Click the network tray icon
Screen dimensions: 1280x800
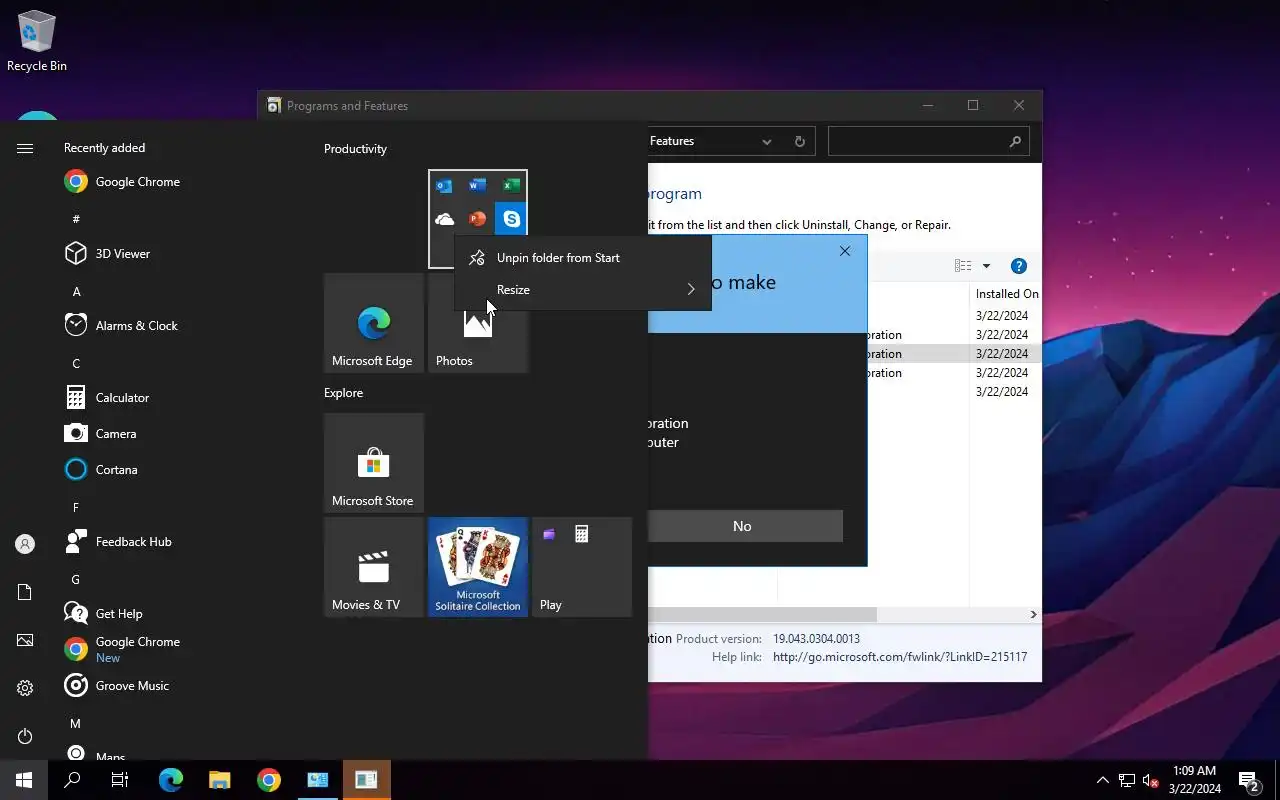click(1127, 780)
